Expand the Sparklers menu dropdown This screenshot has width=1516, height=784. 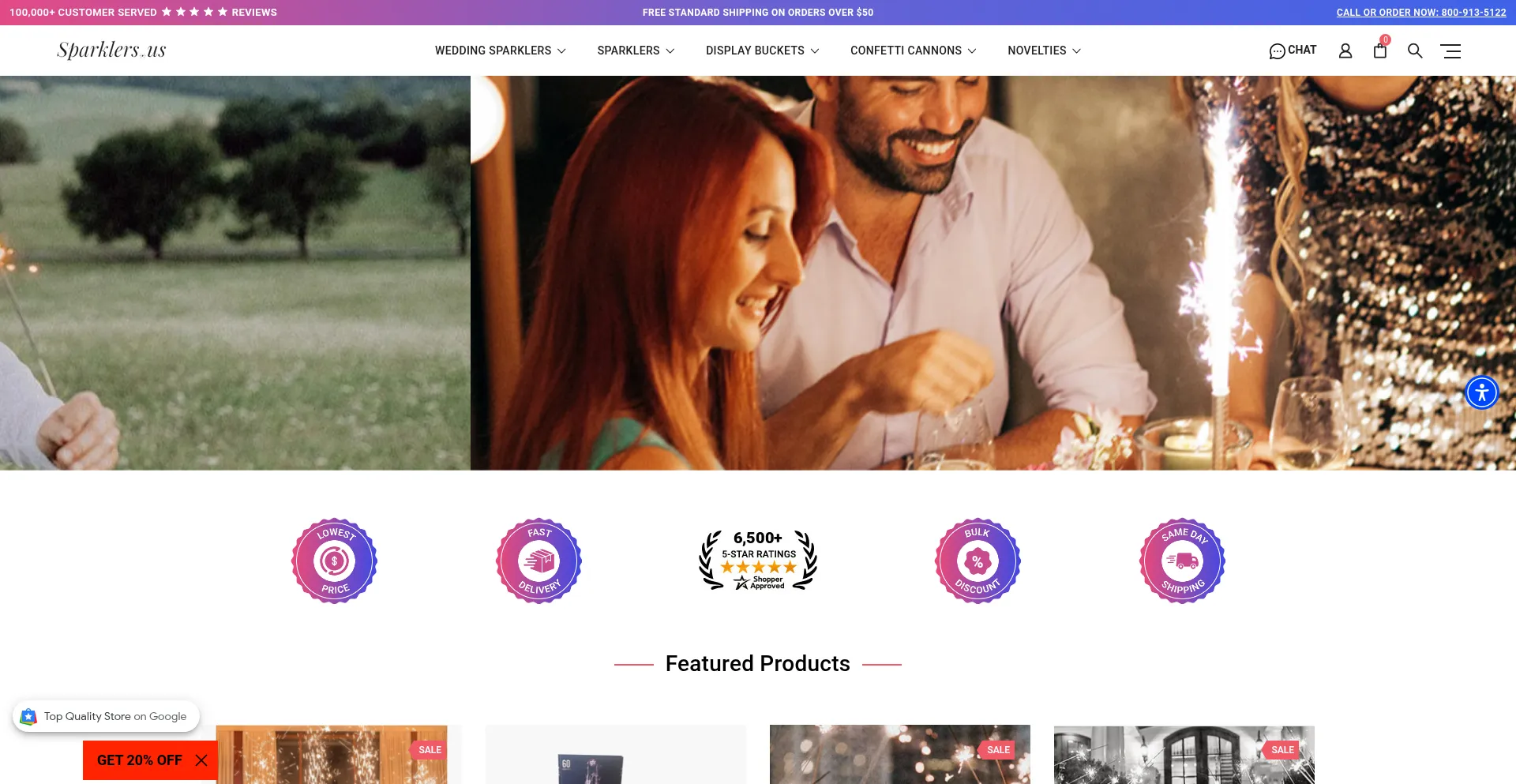[x=636, y=51]
